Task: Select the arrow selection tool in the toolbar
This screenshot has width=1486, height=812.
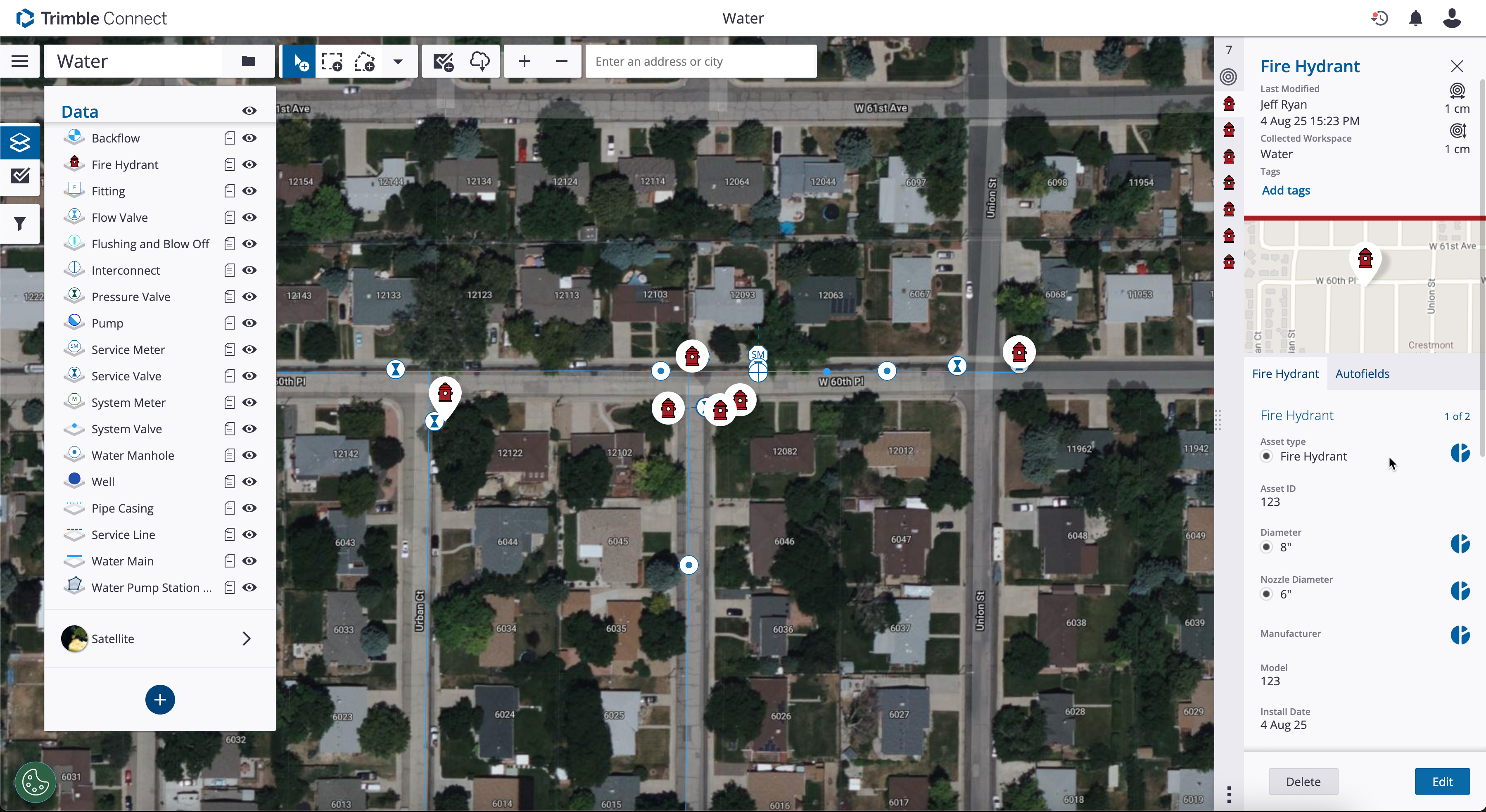Action: (x=299, y=61)
